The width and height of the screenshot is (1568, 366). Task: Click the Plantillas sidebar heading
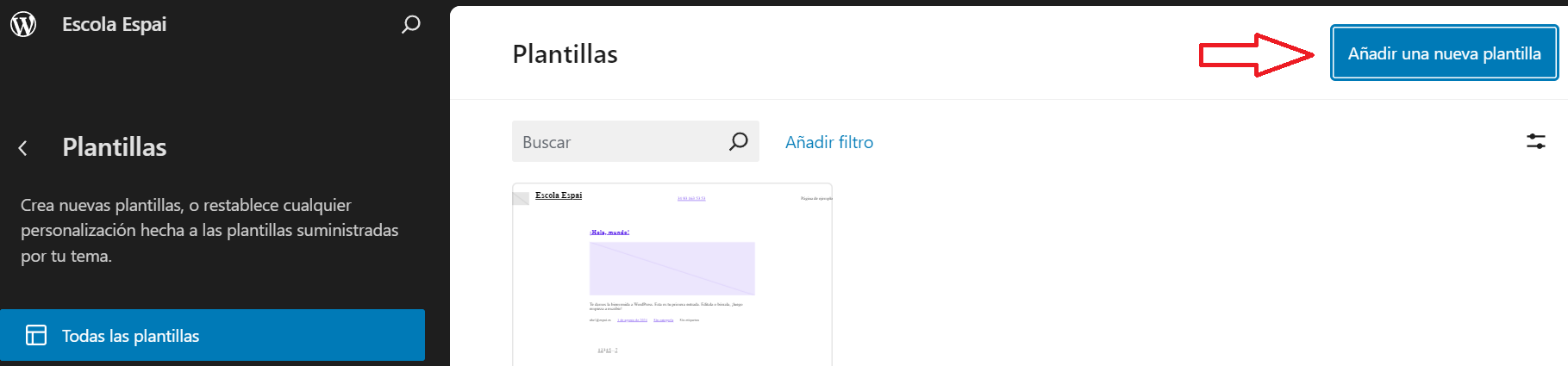(x=114, y=147)
